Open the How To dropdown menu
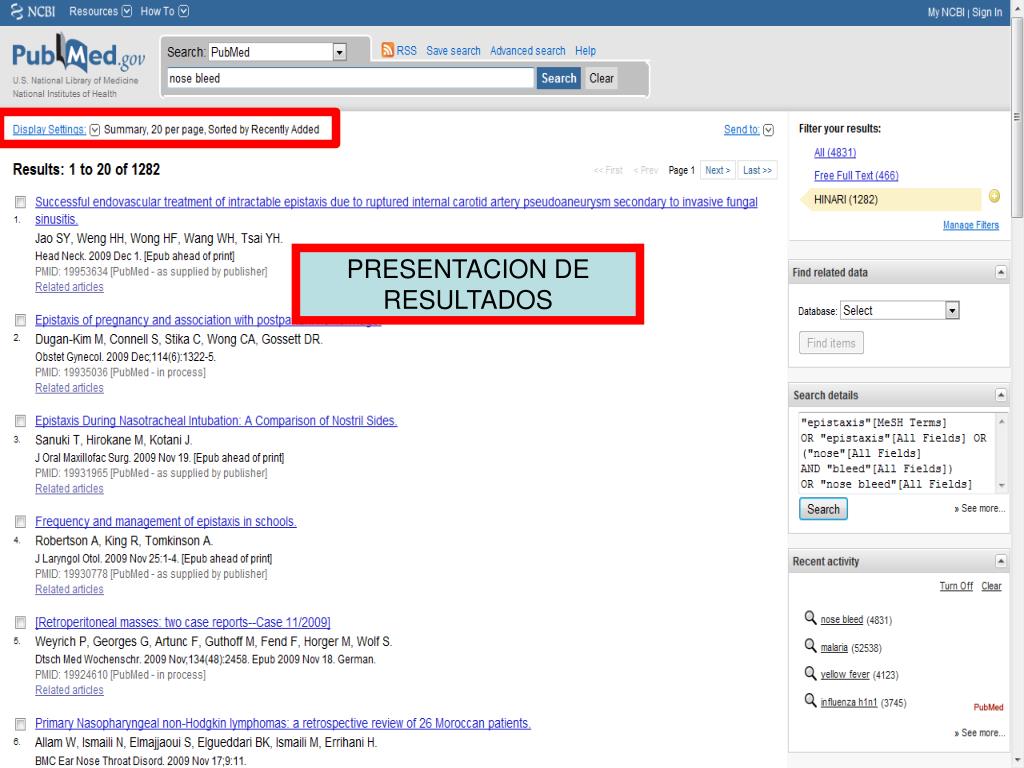Screen dimensions: 1024x768 pyautogui.click(x=165, y=11)
